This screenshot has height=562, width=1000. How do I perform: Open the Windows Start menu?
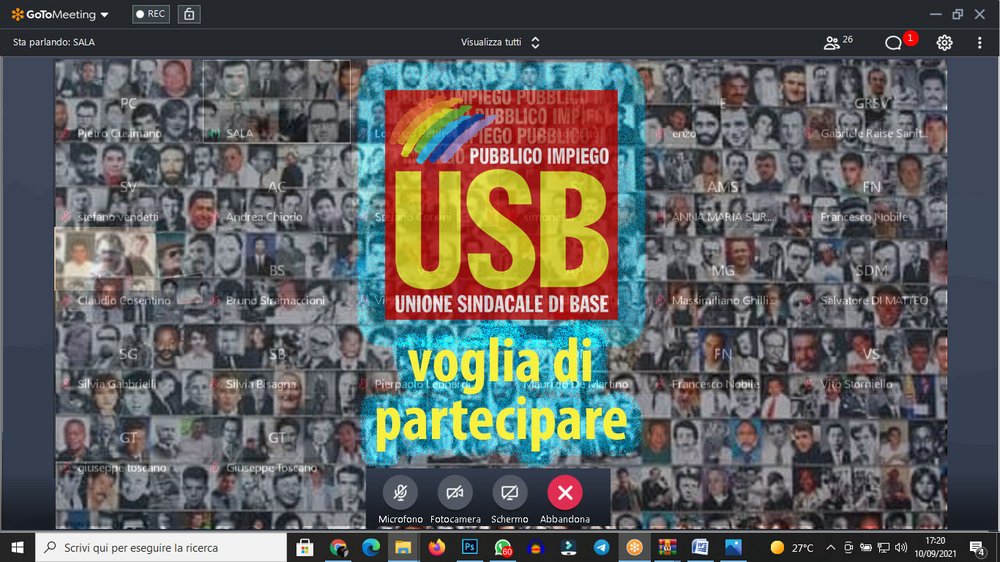tap(17, 547)
